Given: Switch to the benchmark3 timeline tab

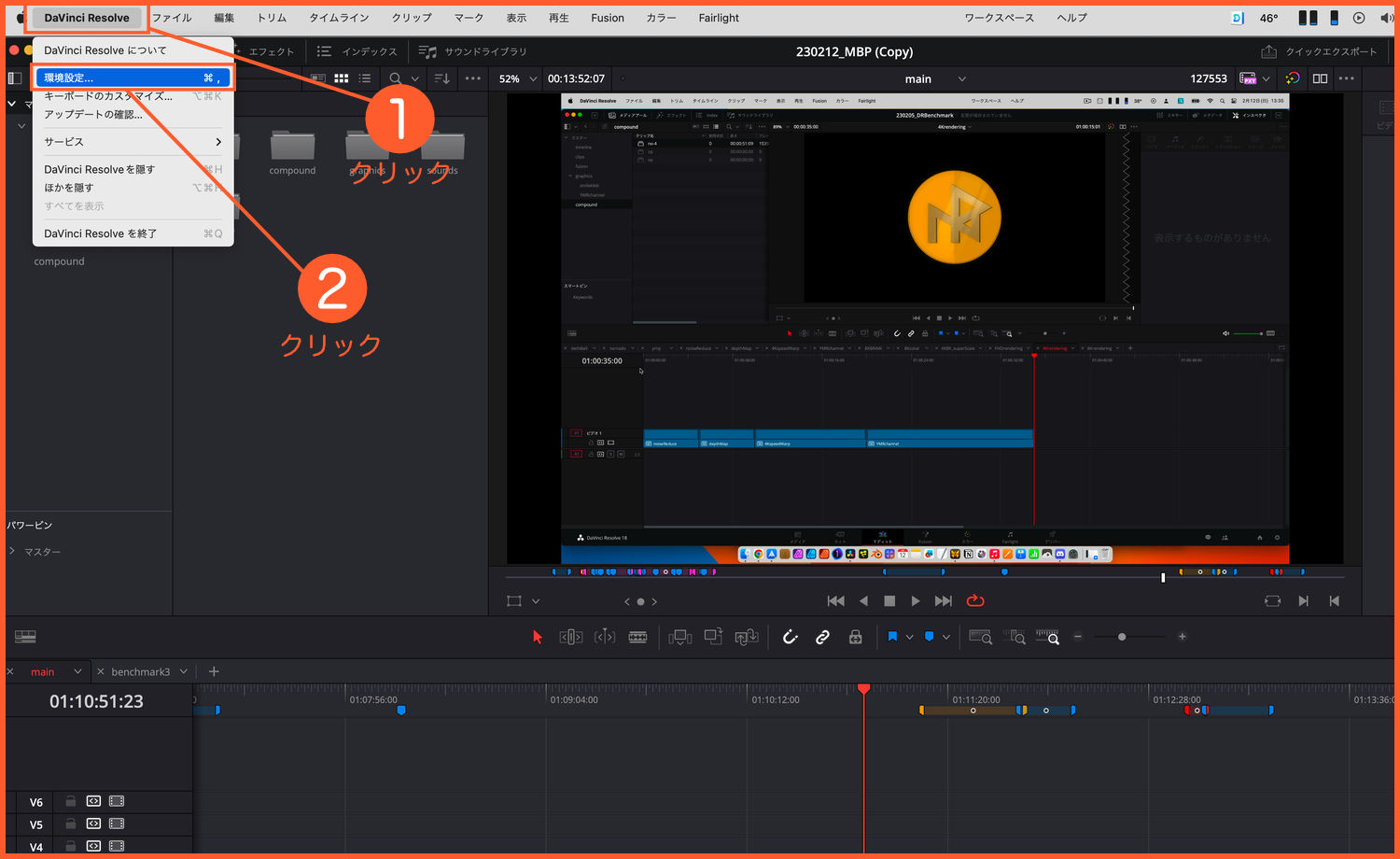Looking at the screenshot, I should 141,671.
